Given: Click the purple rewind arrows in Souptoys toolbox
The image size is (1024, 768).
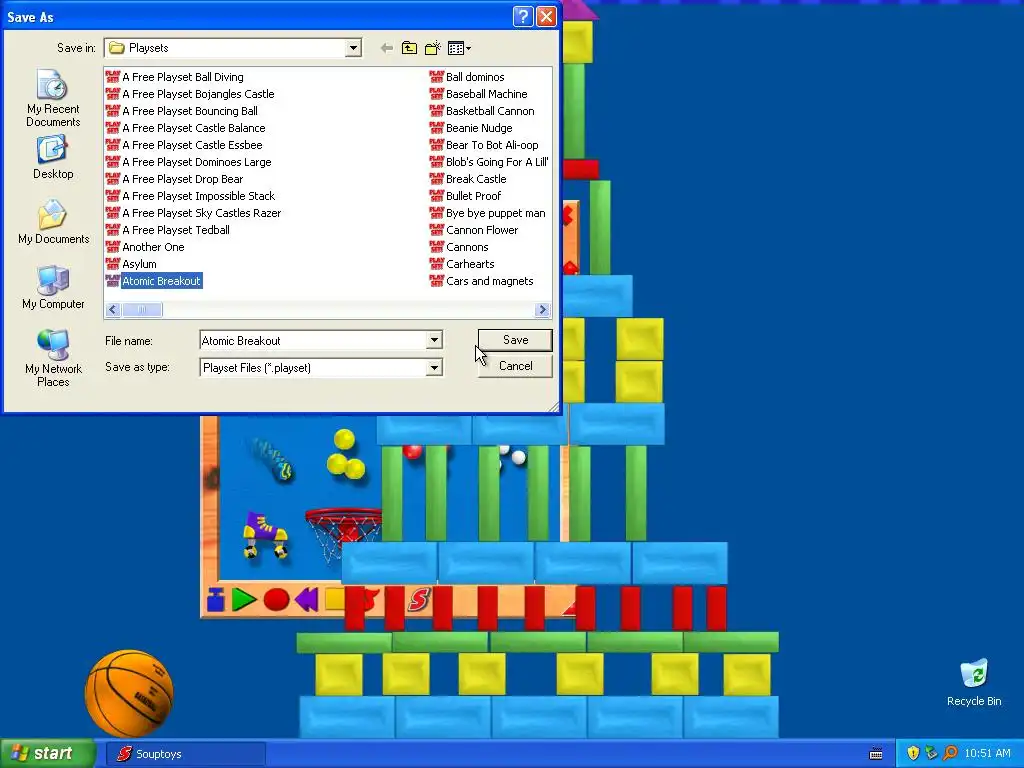Looking at the screenshot, I should pos(306,599).
